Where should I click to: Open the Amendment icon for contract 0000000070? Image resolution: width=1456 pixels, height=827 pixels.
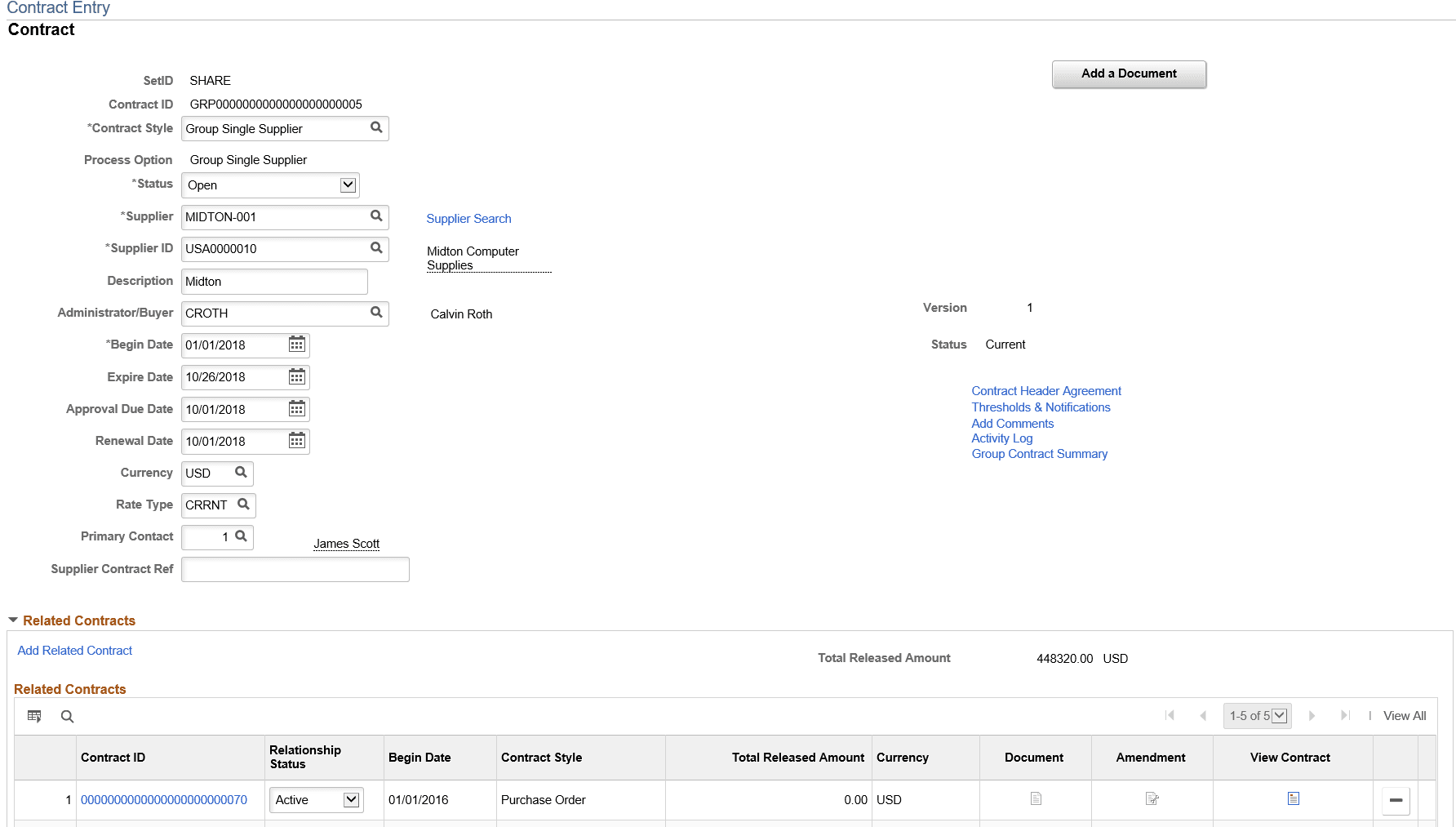click(x=1152, y=798)
